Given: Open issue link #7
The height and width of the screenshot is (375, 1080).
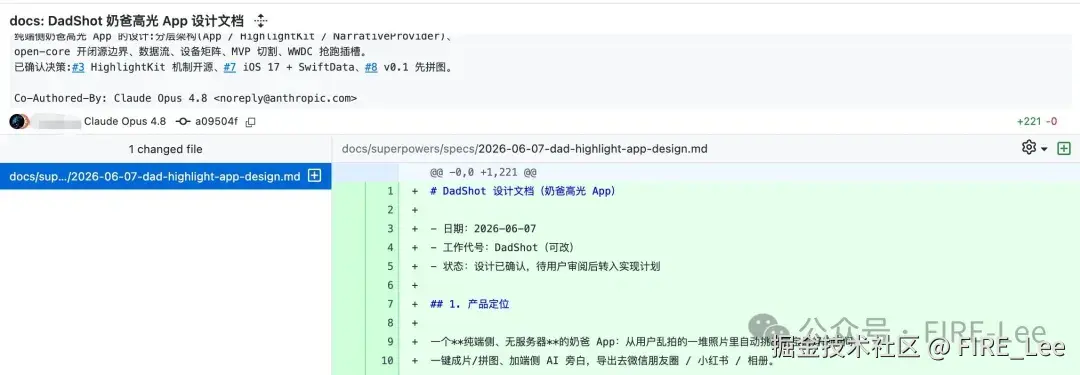Looking at the screenshot, I should tap(229, 68).
